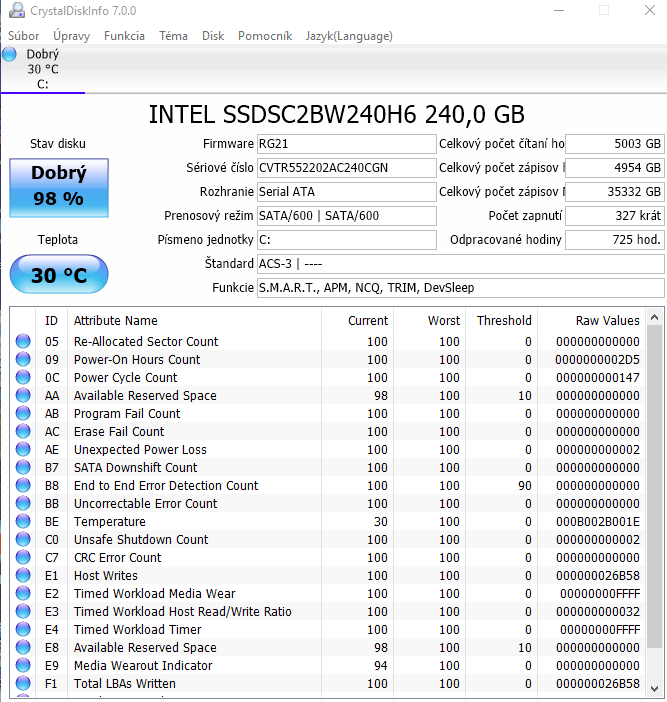Click status orb of Unsafe Shutdown Count row
This screenshot has height=702, width=667.
[x=23, y=539]
